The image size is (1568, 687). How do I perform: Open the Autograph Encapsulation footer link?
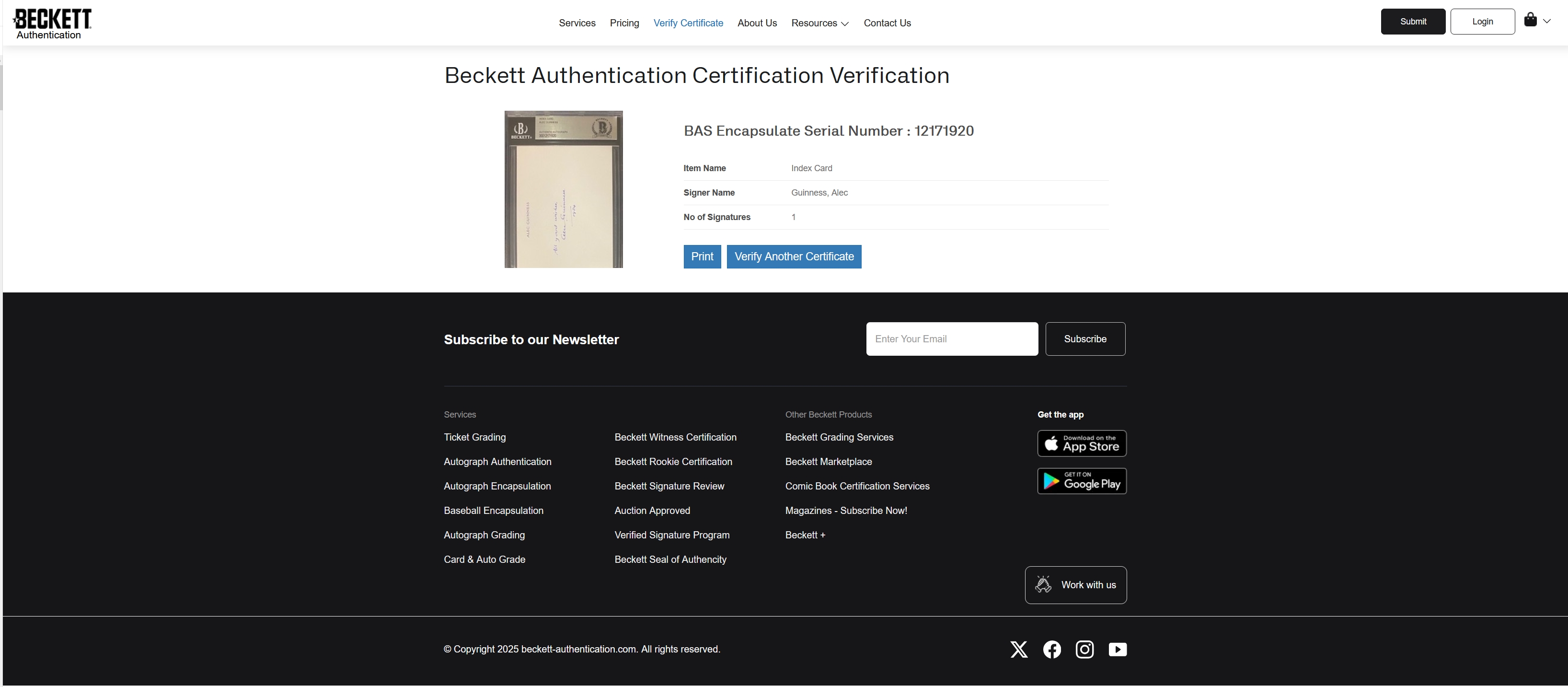tap(497, 486)
